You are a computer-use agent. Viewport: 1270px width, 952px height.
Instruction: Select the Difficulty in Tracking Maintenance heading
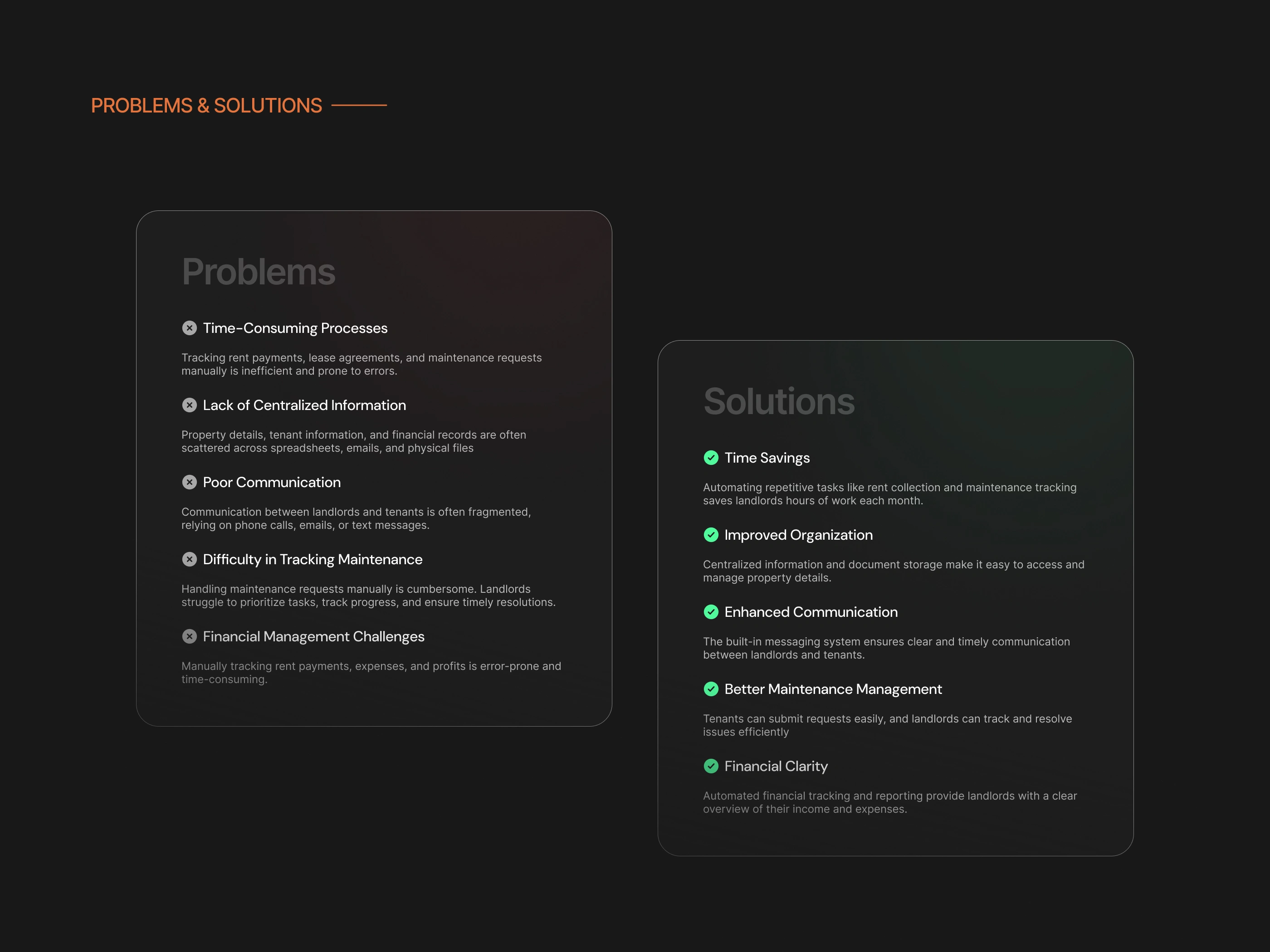tap(313, 560)
